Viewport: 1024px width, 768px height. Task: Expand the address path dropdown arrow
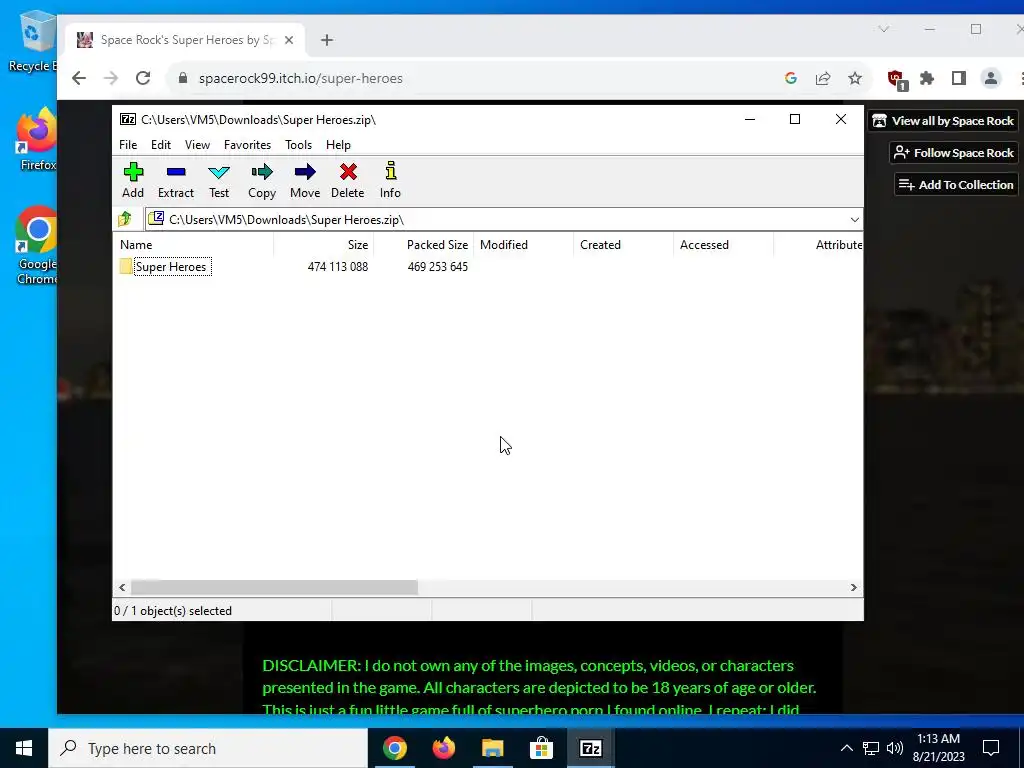(854, 219)
